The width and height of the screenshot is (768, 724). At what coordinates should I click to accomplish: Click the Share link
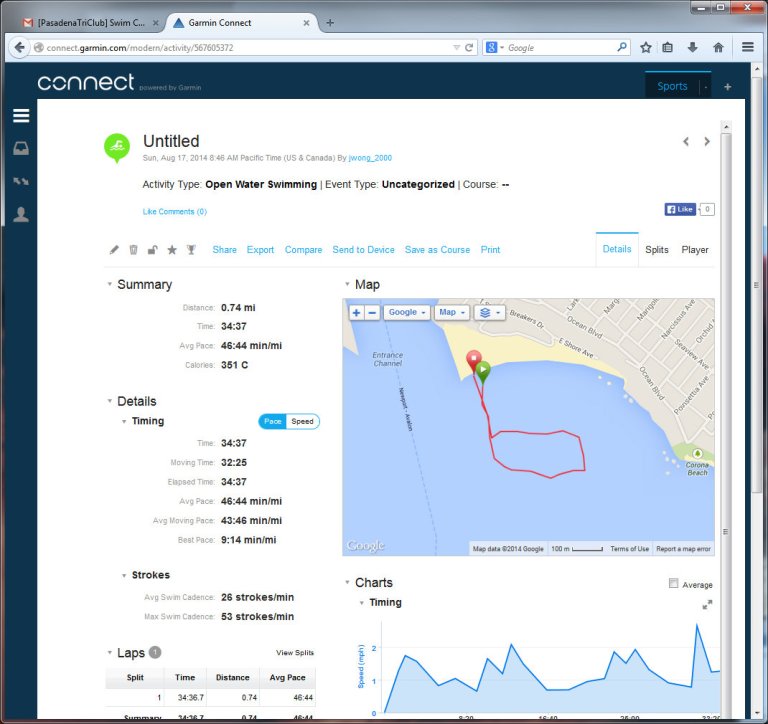(x=224, y=250)
